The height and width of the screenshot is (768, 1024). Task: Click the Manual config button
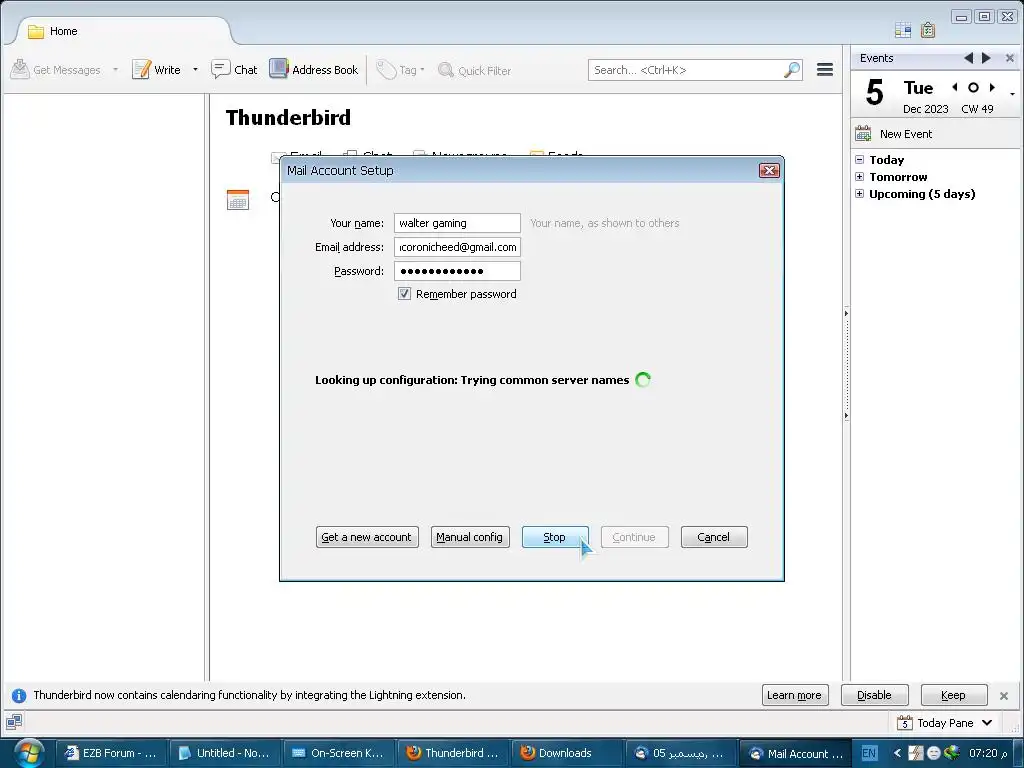coord(470,537)
